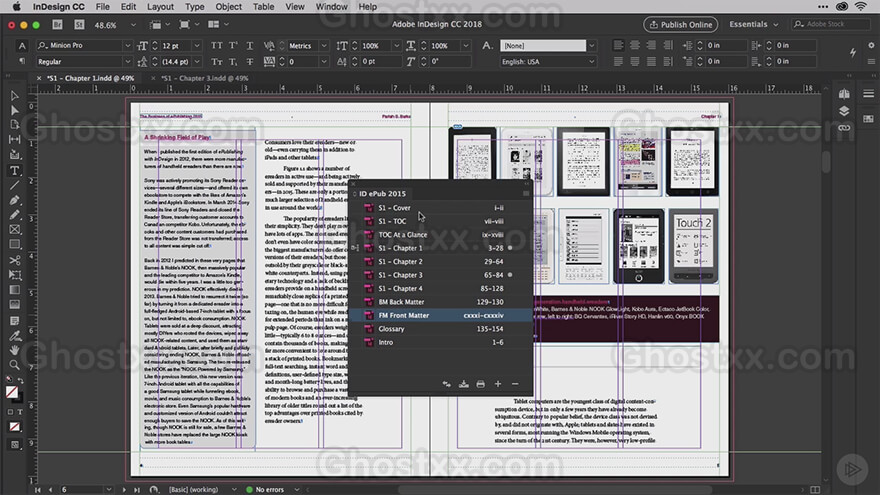Click Print the Book icon
Viewport: 880px width, 495px height.
pyautogui.click(x=480, y=384)
